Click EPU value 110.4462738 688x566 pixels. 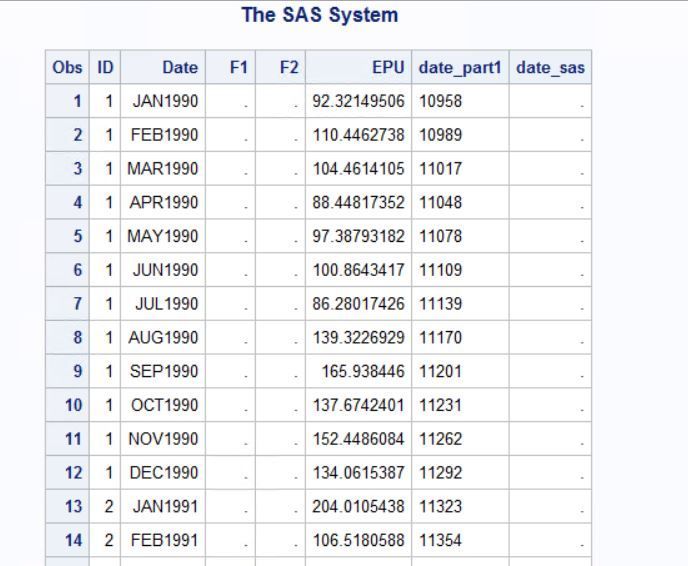click(x=358, y=135)
